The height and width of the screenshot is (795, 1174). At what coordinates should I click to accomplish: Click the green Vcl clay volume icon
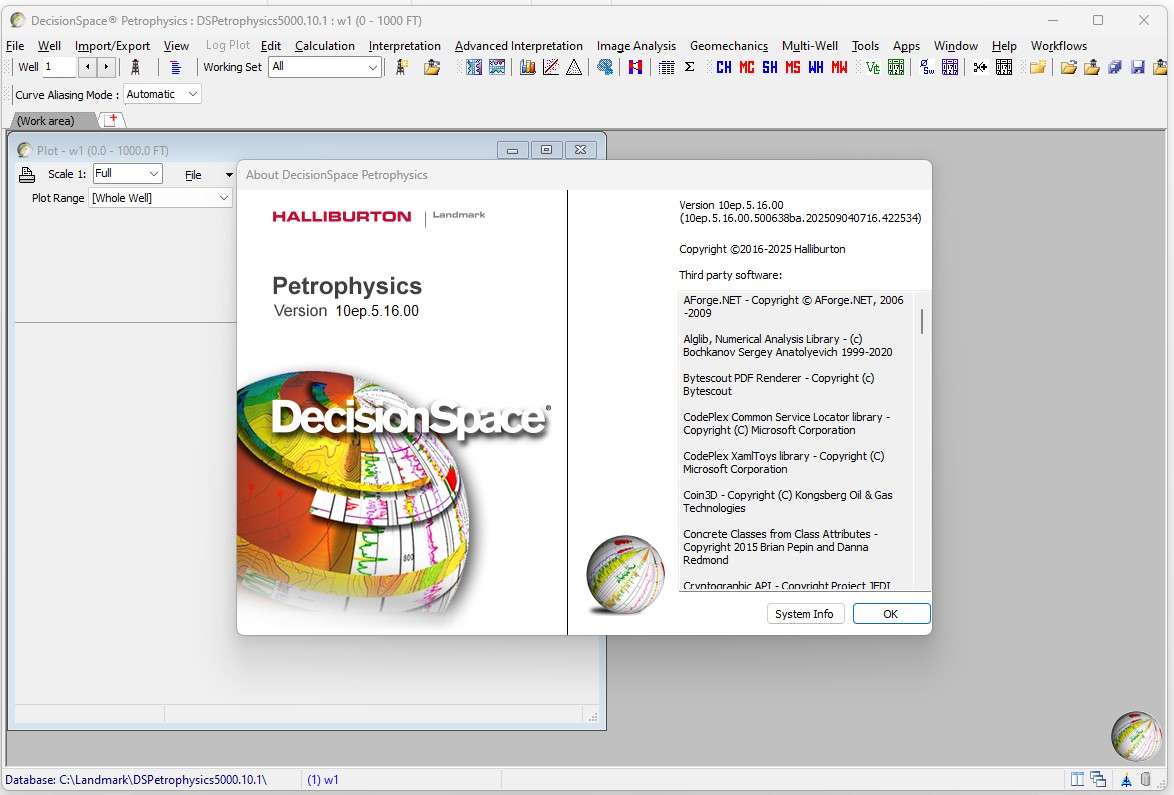[872, 67]
